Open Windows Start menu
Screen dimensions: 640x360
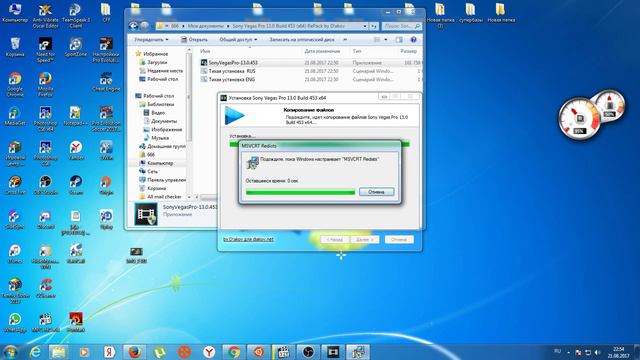(x=10, y=352)
